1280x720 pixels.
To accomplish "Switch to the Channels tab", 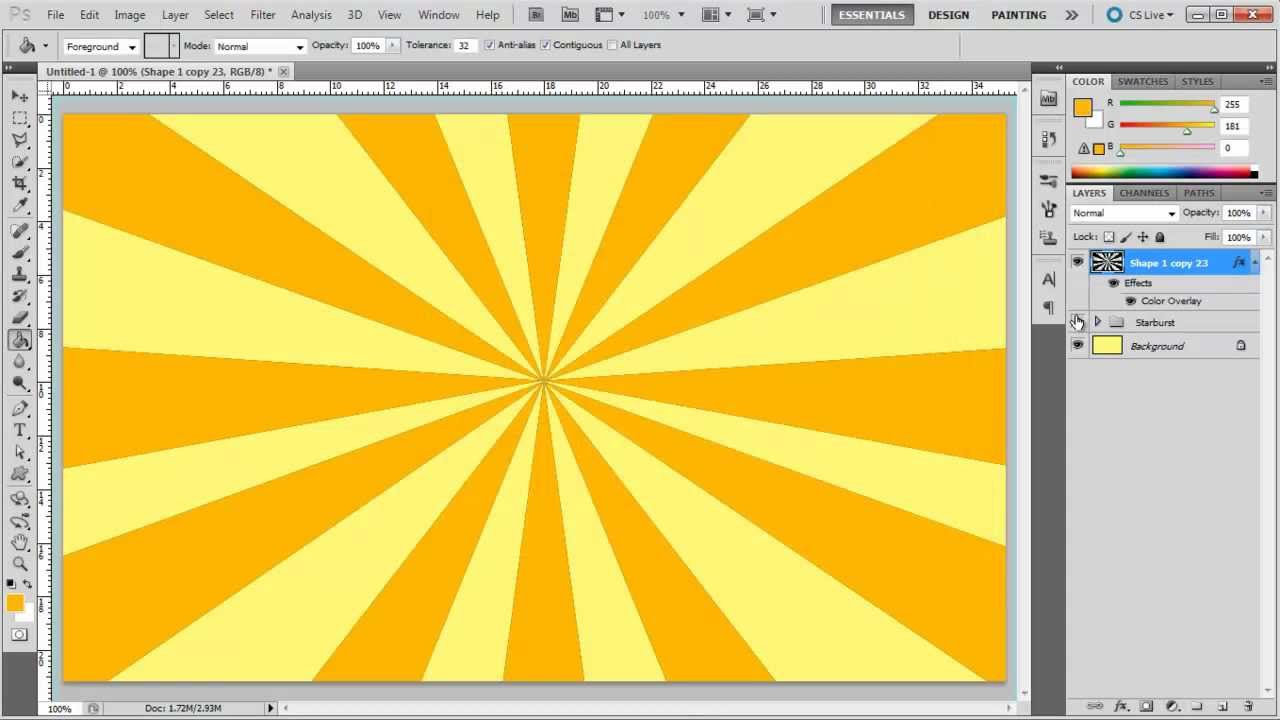I will point(1144,193).
